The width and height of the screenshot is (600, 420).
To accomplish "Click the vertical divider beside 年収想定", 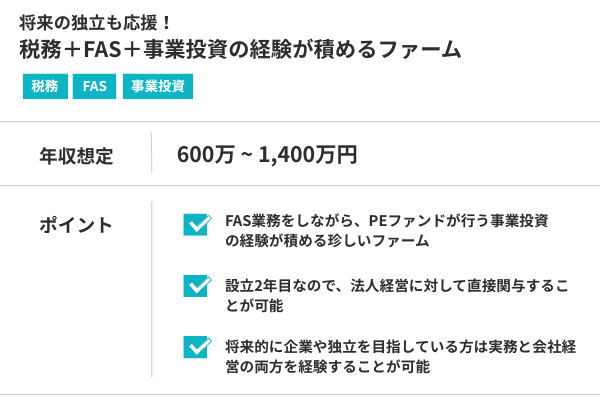I will [152, 154].
